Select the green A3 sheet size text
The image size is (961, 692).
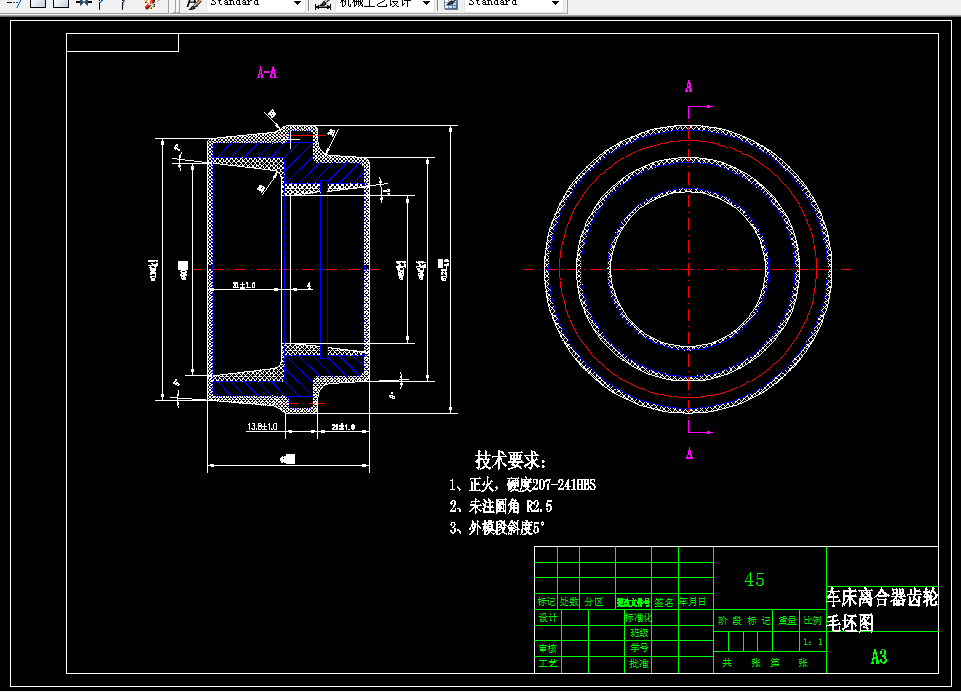879,657
